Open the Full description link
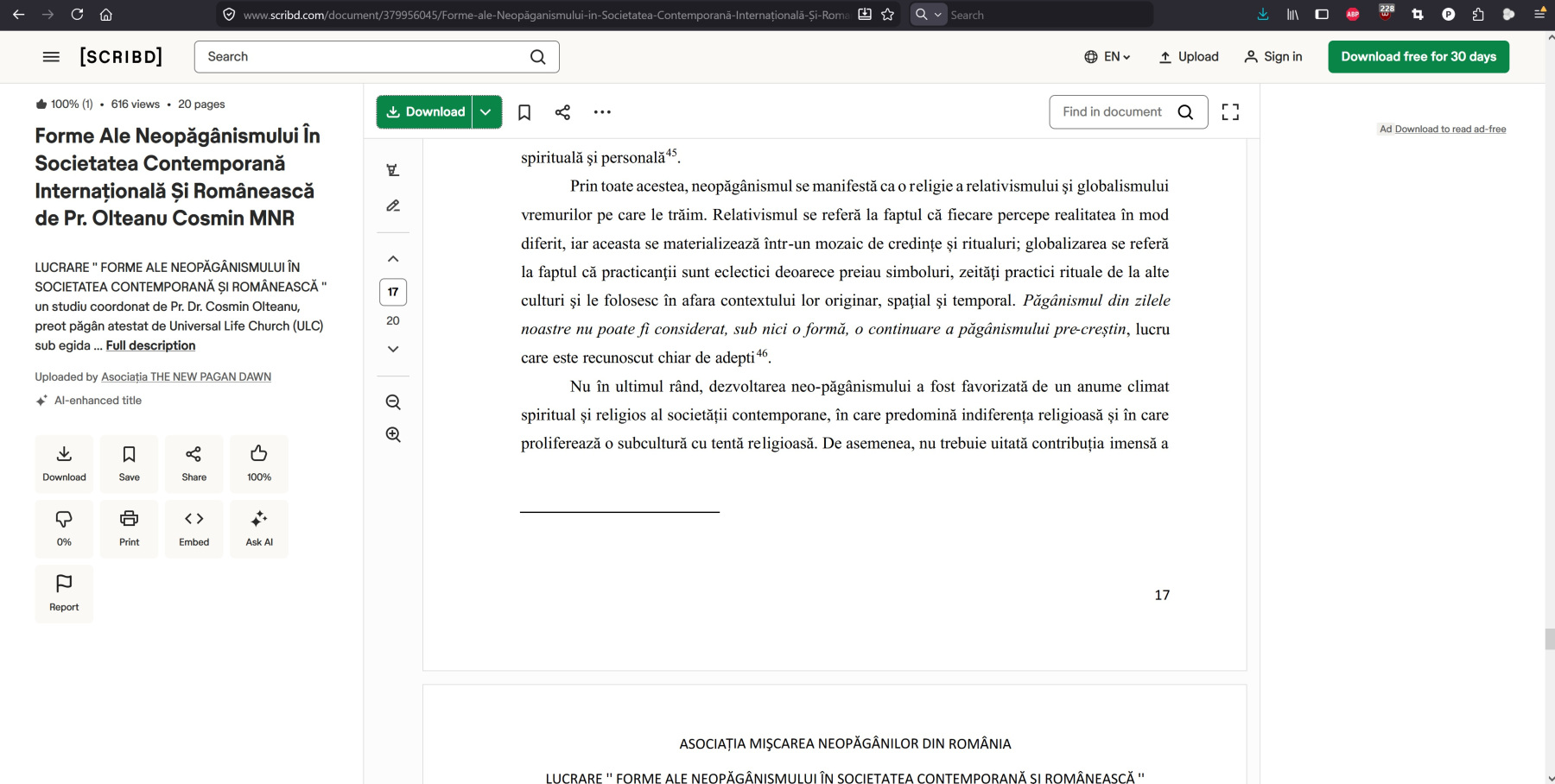The width and height of the screenshot is (1555, 784). coord(150,345)
